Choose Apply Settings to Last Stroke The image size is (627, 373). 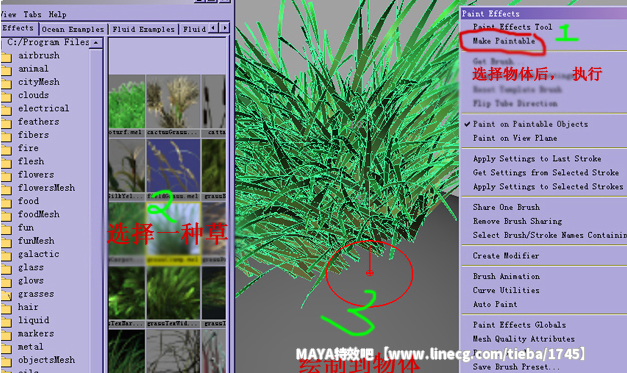click(537, 159)
